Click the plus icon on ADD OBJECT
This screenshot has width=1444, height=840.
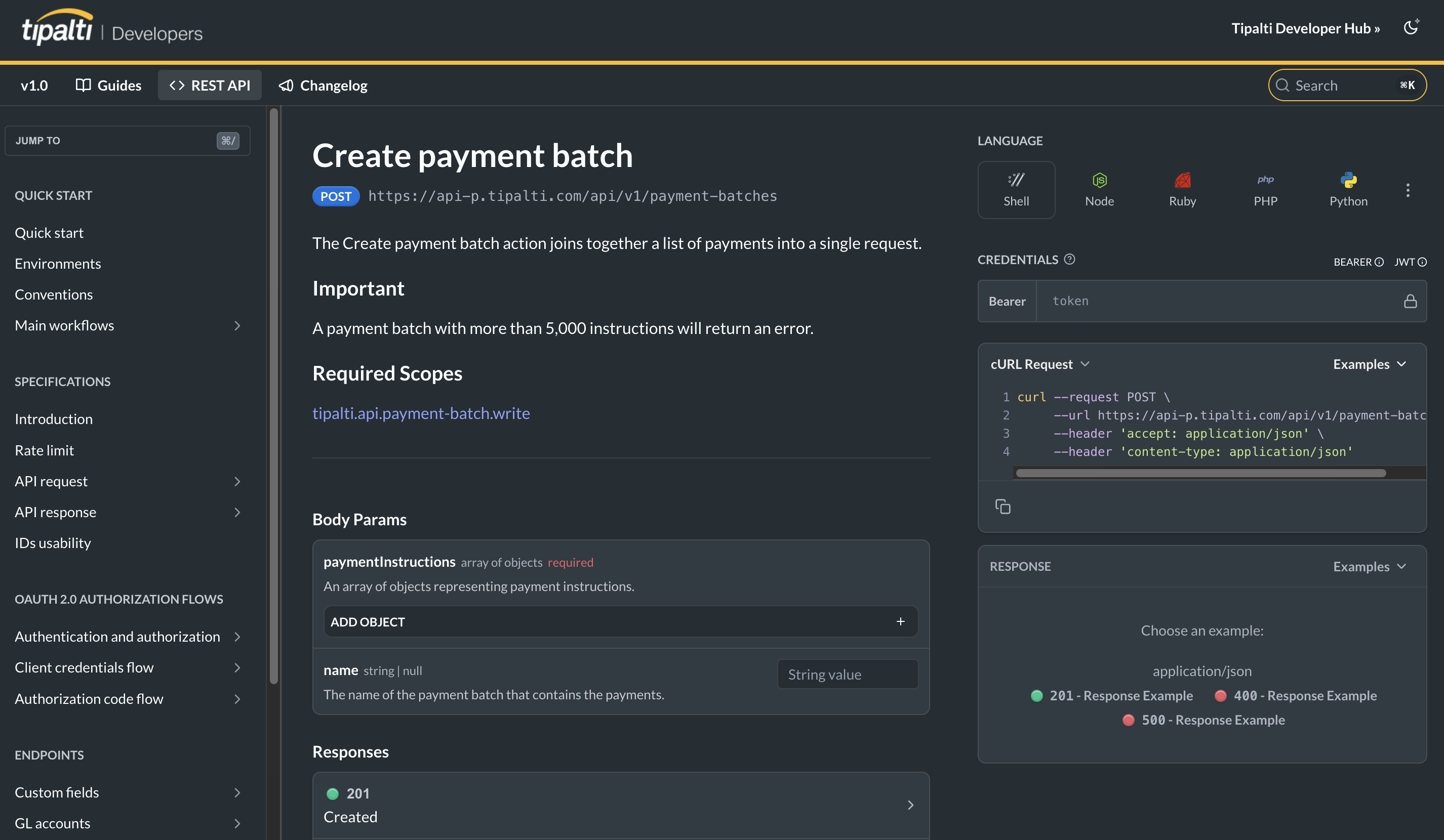[x=901, y=621]
